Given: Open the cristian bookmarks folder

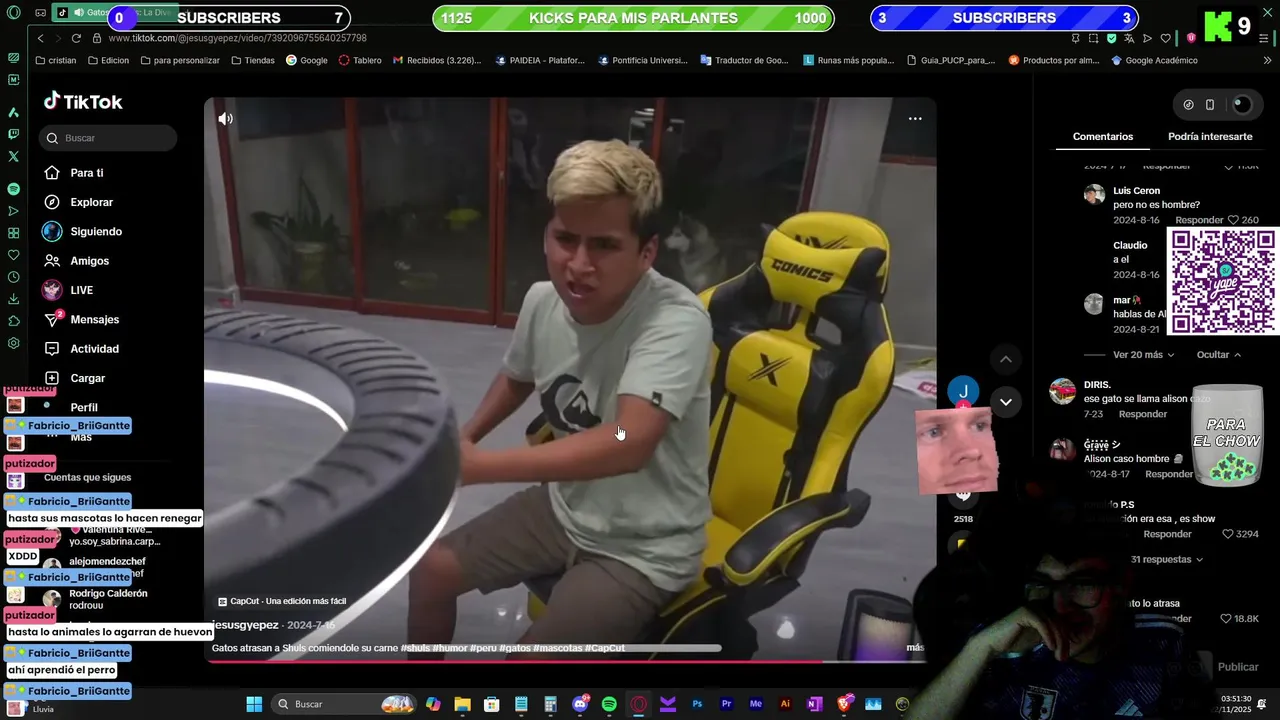Looking at the screenshot, I should (55, 60).
